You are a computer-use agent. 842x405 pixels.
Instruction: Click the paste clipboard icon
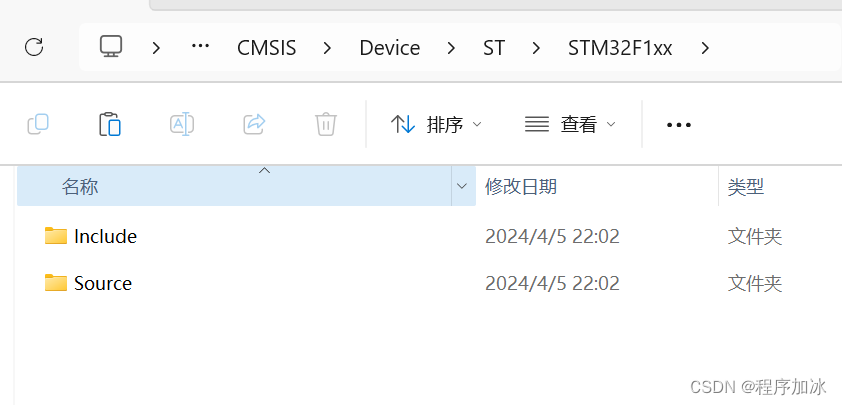point(110,124)
